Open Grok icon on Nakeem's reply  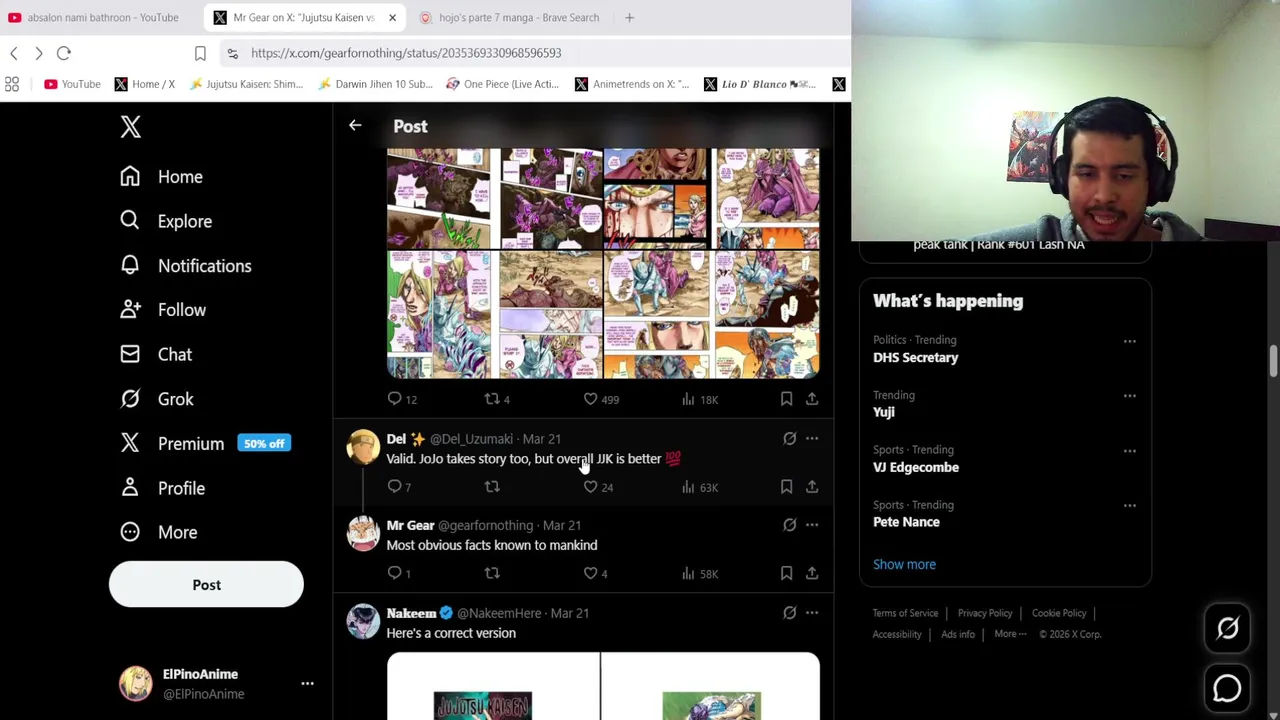789,613
